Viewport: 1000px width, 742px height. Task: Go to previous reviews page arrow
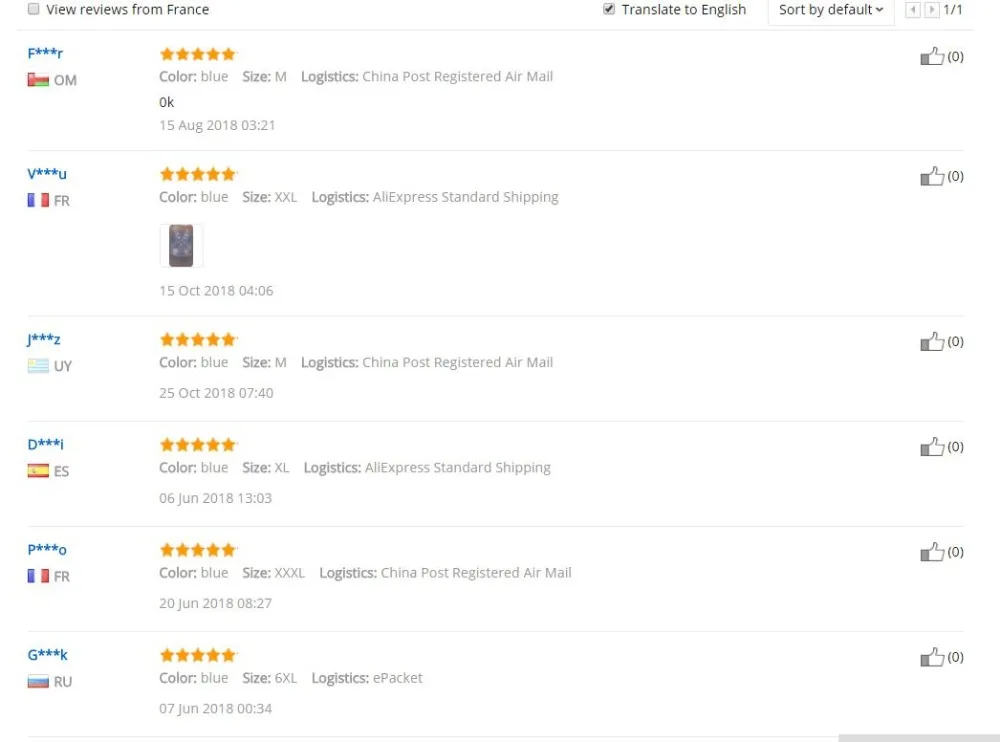(x=913, y=10)
